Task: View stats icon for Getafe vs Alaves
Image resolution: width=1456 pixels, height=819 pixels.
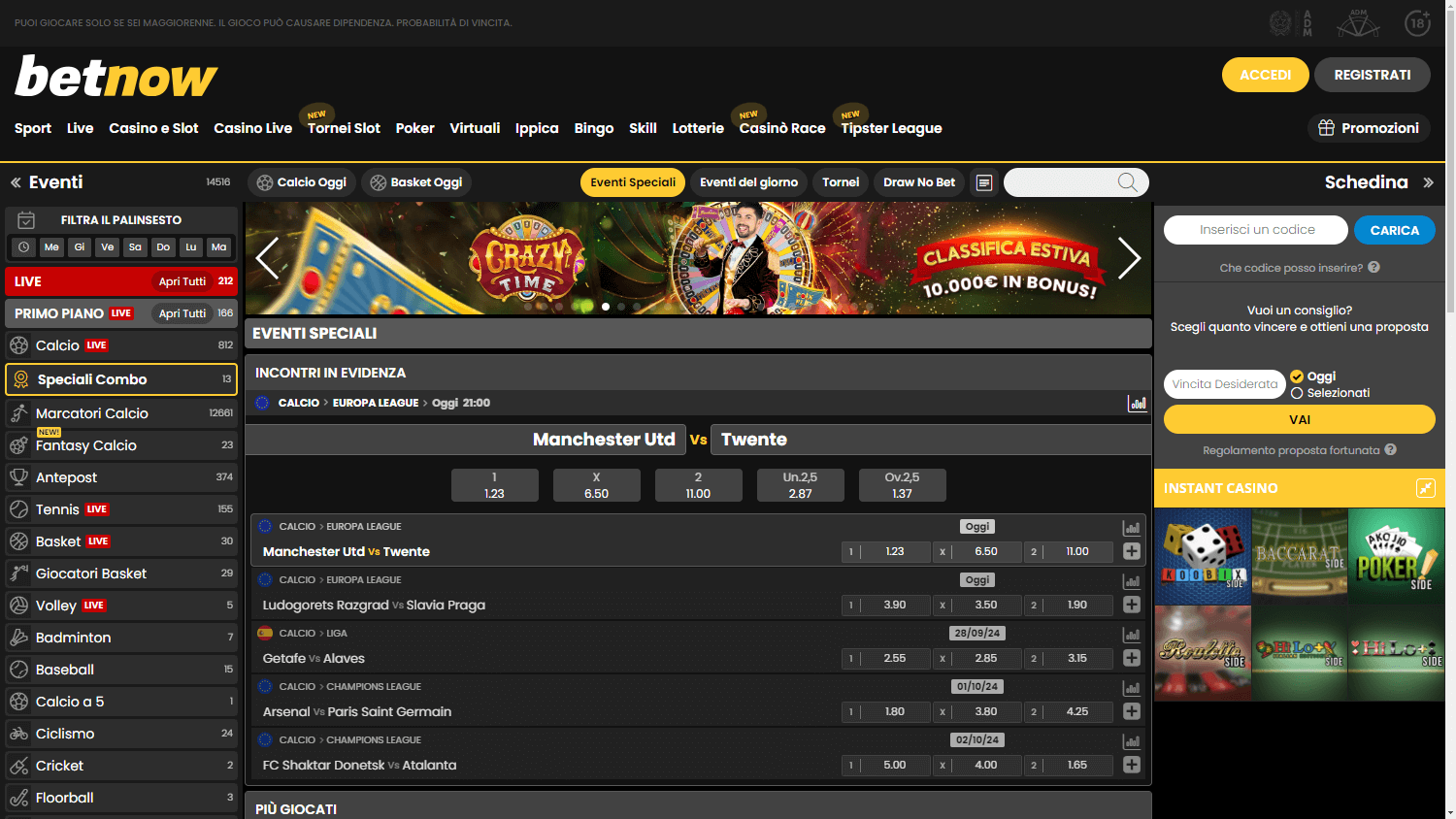Action: (1132, 635)
